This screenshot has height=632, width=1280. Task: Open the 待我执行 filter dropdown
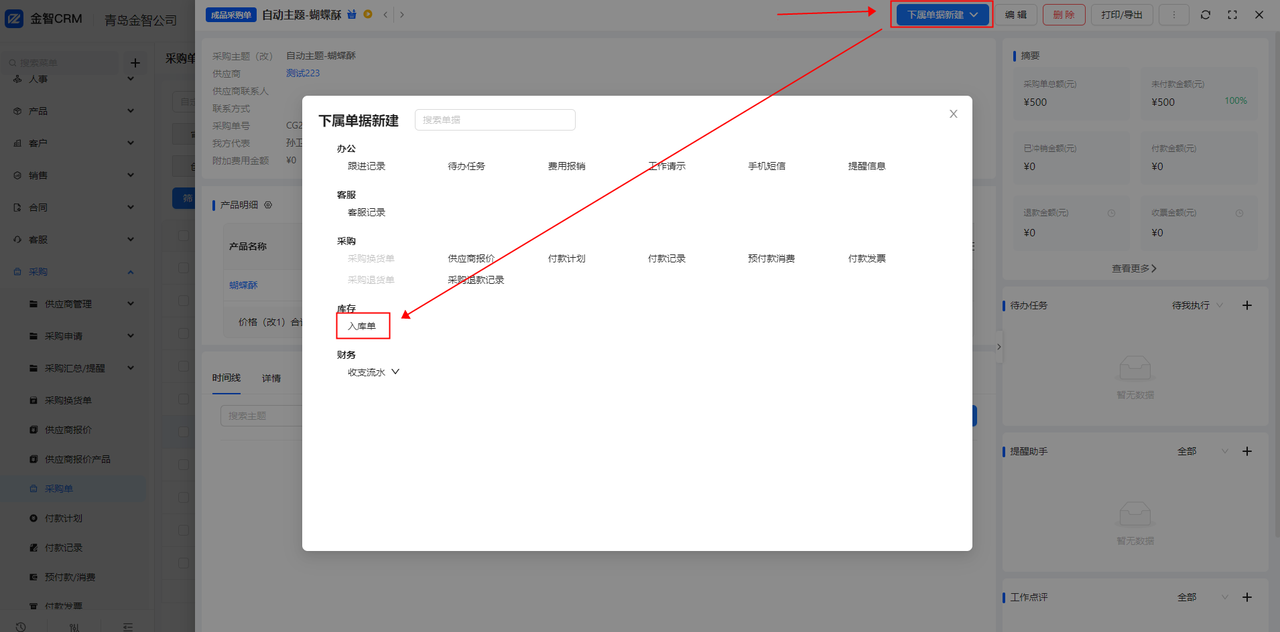pyautogui.click(x=1198, y=305)
